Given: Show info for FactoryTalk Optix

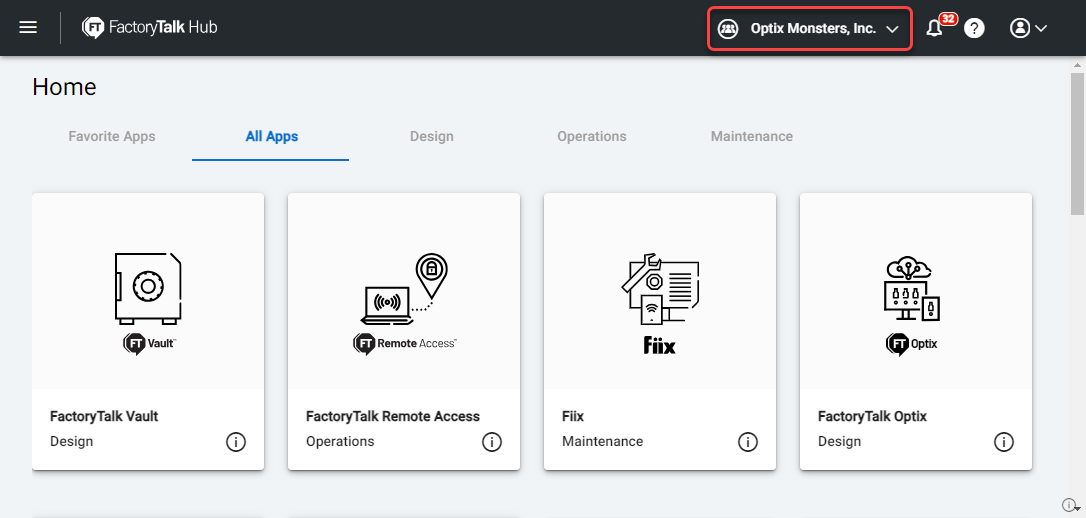Looking at the screenshot, I should tap(1004, 441).
